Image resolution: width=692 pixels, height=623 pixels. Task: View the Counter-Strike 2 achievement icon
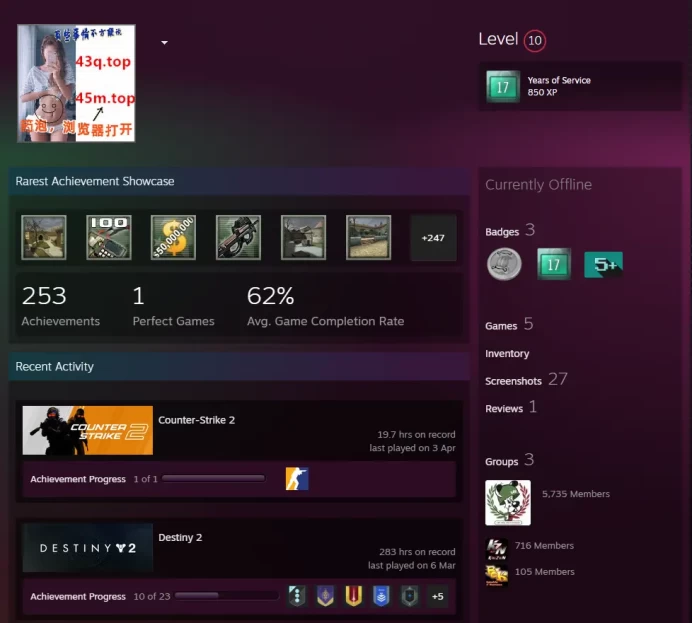click(x=297, y=479)
